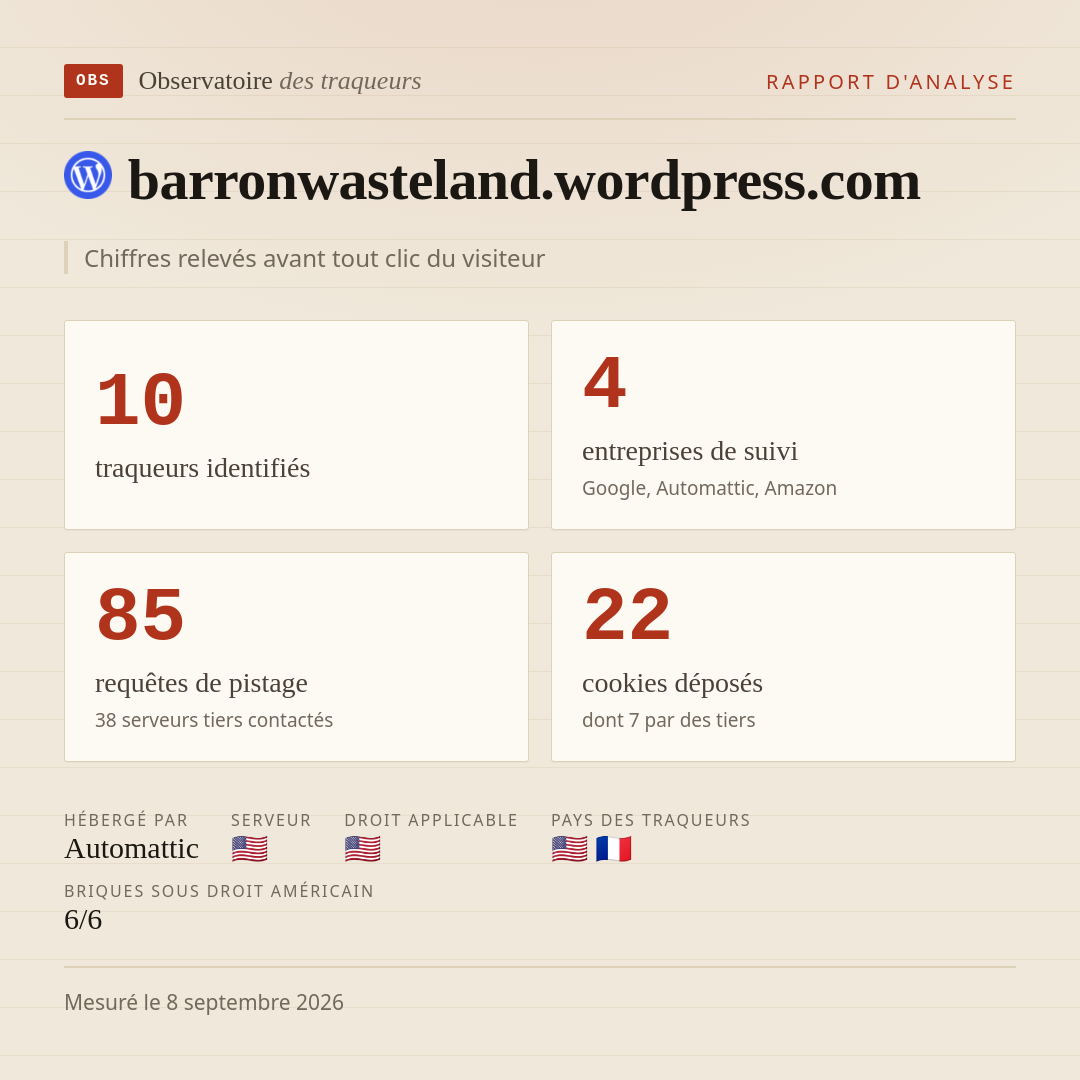
Task: Click 38 serveurs tiers contactés note
Action: (x=214, y=720)
